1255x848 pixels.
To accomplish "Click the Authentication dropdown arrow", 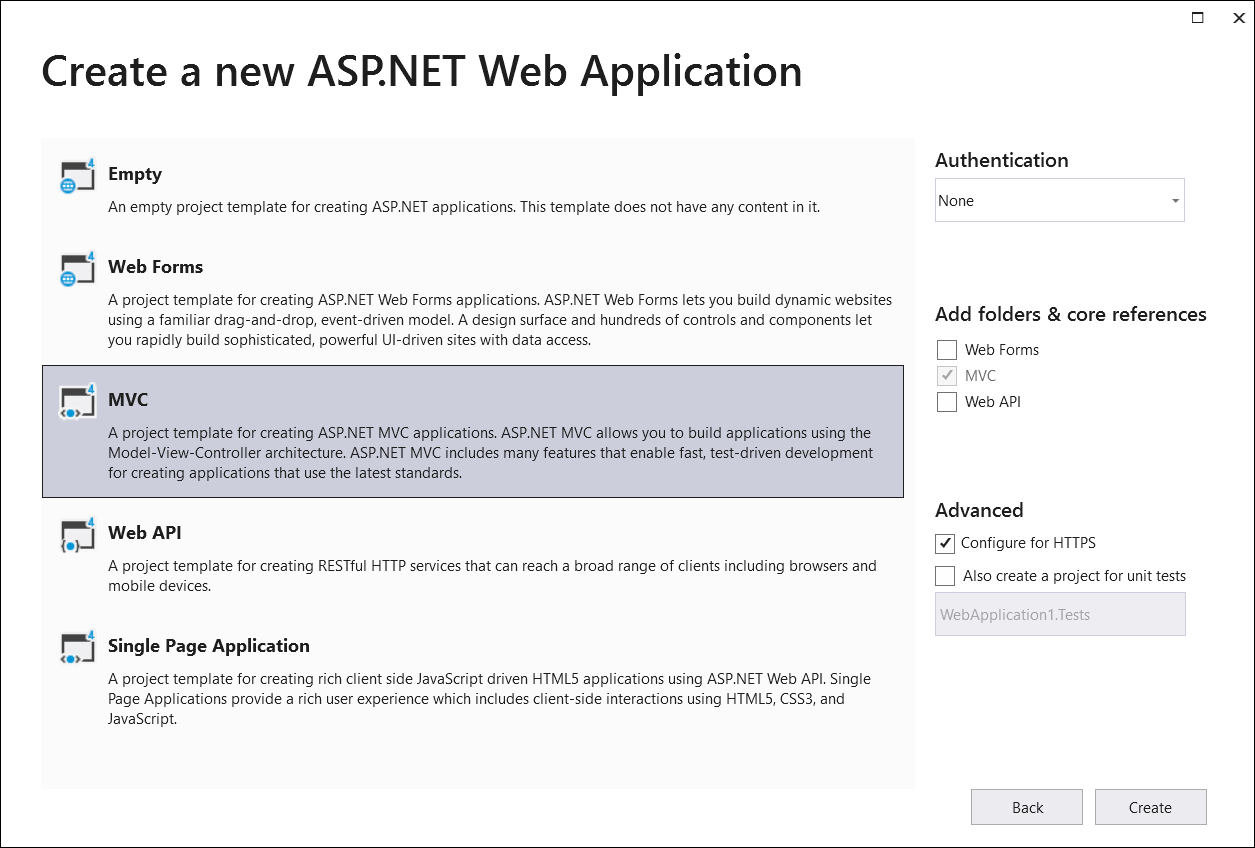I will [1175, 200].
